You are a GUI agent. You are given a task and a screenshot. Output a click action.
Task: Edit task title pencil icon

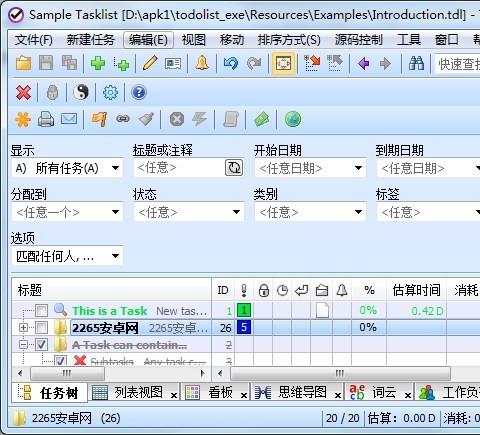click(x=150, y=63)
